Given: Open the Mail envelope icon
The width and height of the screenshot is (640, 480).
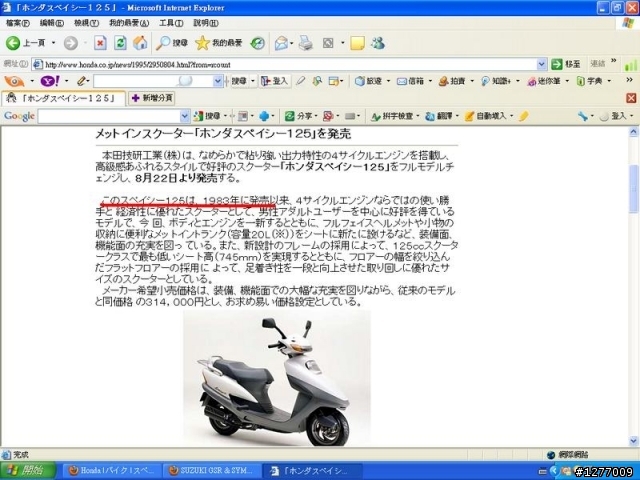Looking at the screenshot, I should coord(281,43).
